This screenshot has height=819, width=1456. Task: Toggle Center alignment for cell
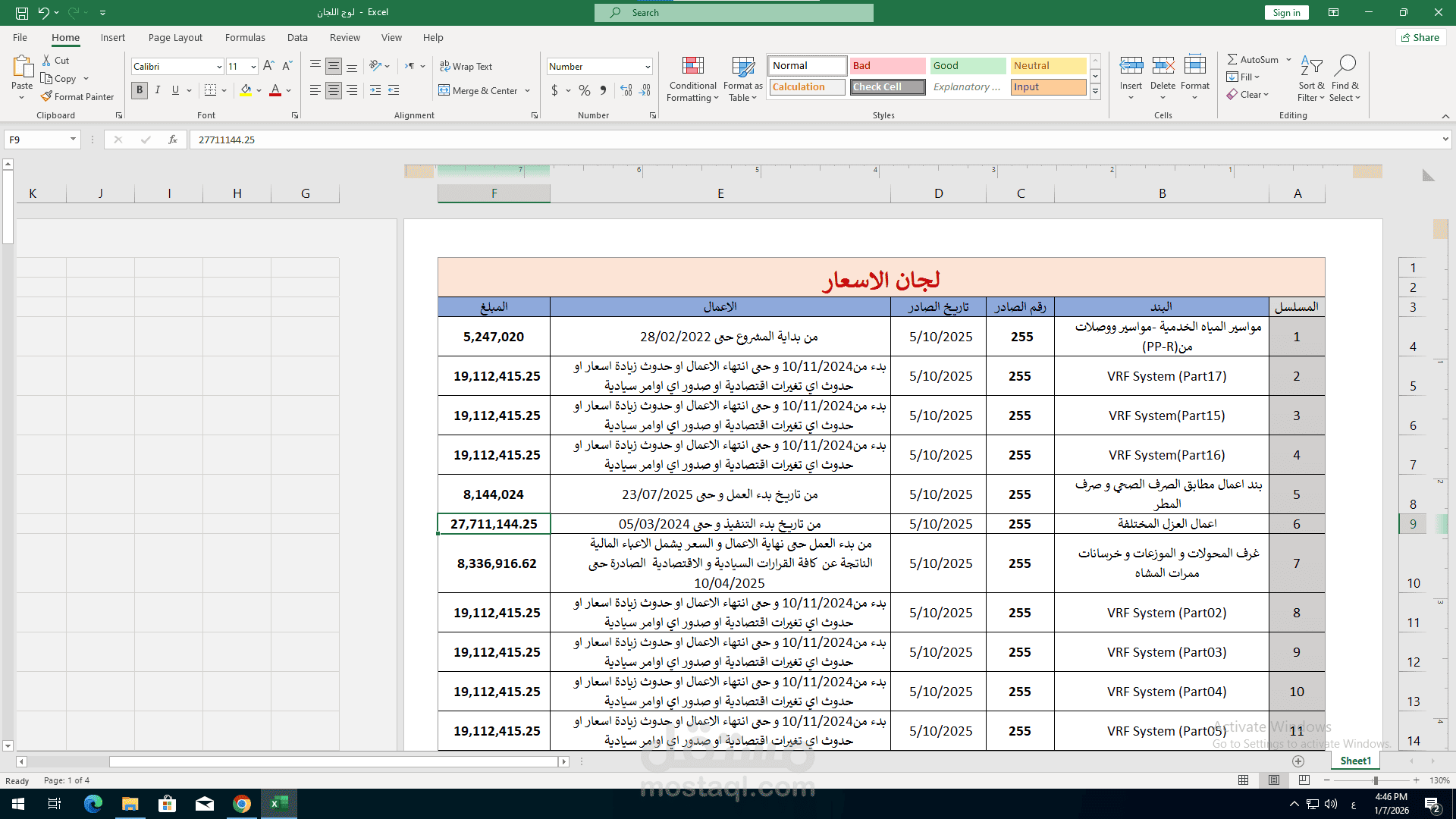click(334, 90)
